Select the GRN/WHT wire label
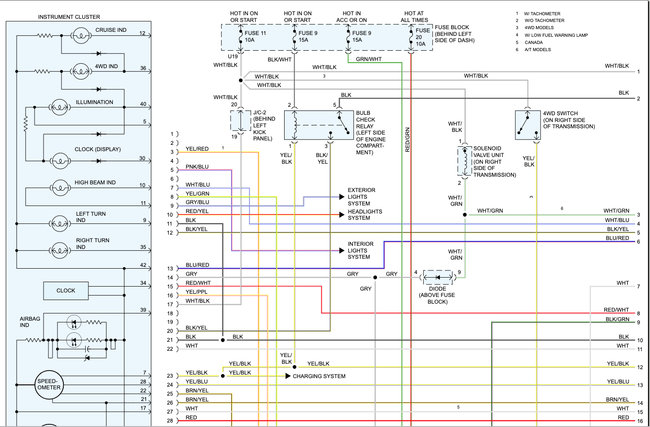 369,59
